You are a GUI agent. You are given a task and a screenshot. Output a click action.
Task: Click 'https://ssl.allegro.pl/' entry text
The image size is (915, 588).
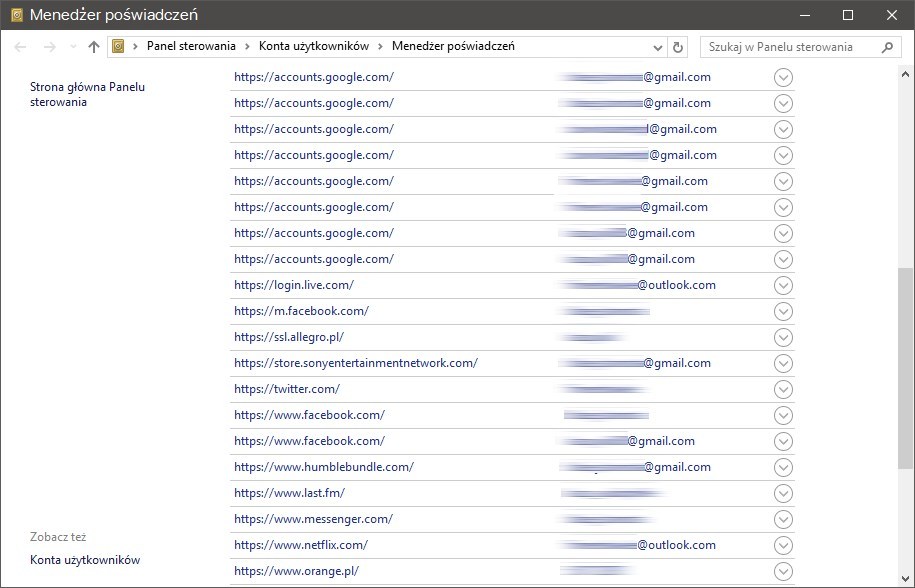(x=289, y=337)
